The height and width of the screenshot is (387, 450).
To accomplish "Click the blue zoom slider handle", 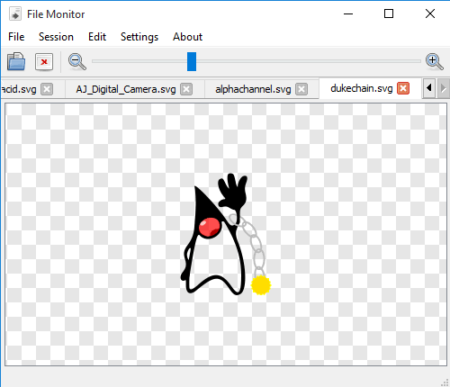I will pyautogui.click(x=191, y=61).
